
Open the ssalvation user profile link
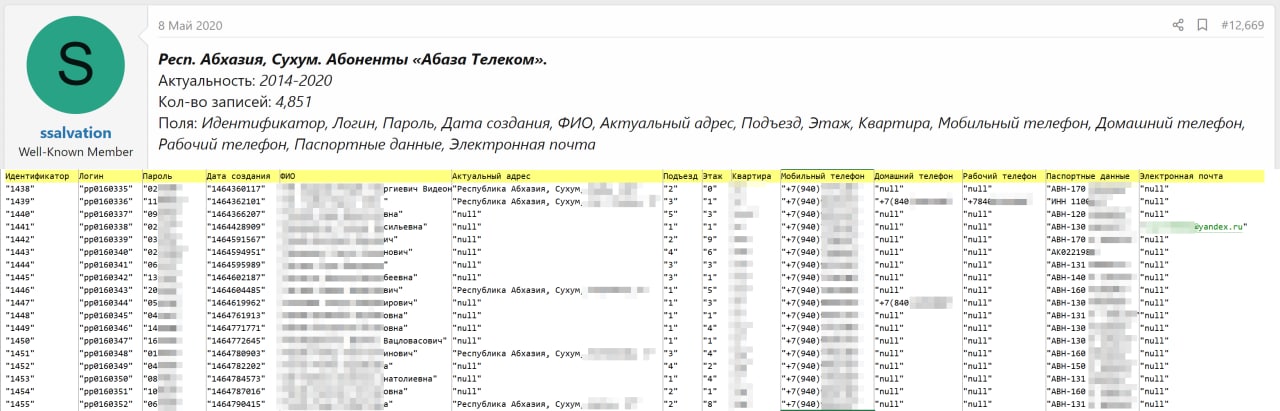tap(76, 132)
